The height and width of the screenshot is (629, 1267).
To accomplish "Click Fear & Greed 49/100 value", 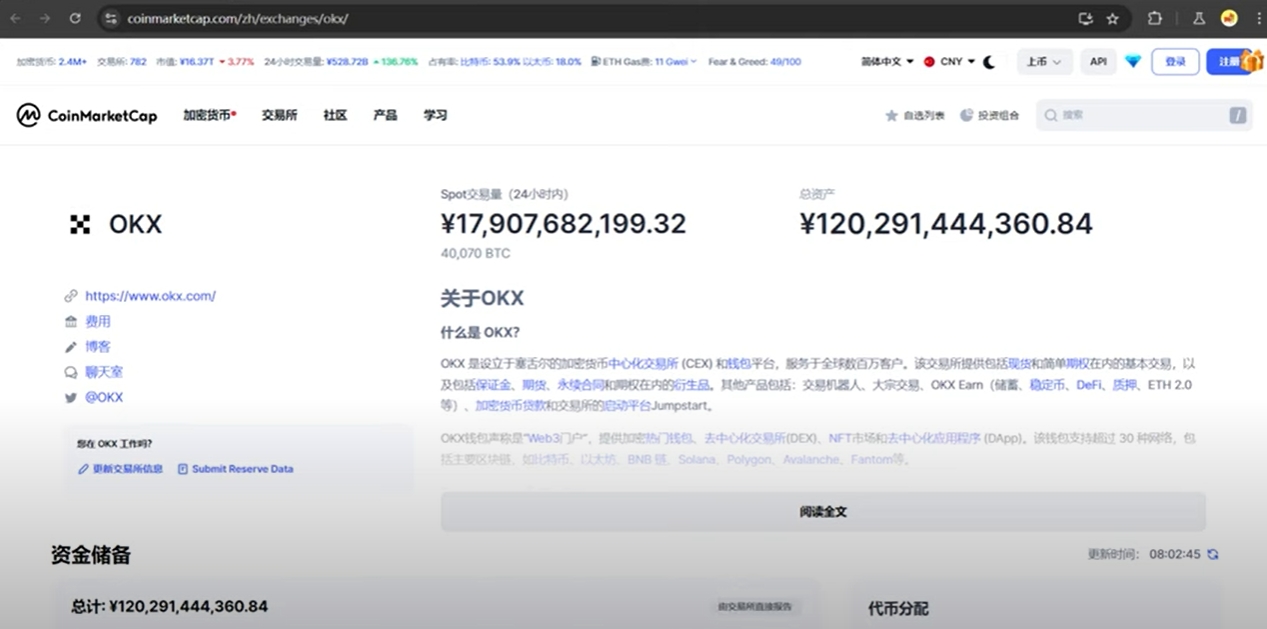I will (785, 62).
